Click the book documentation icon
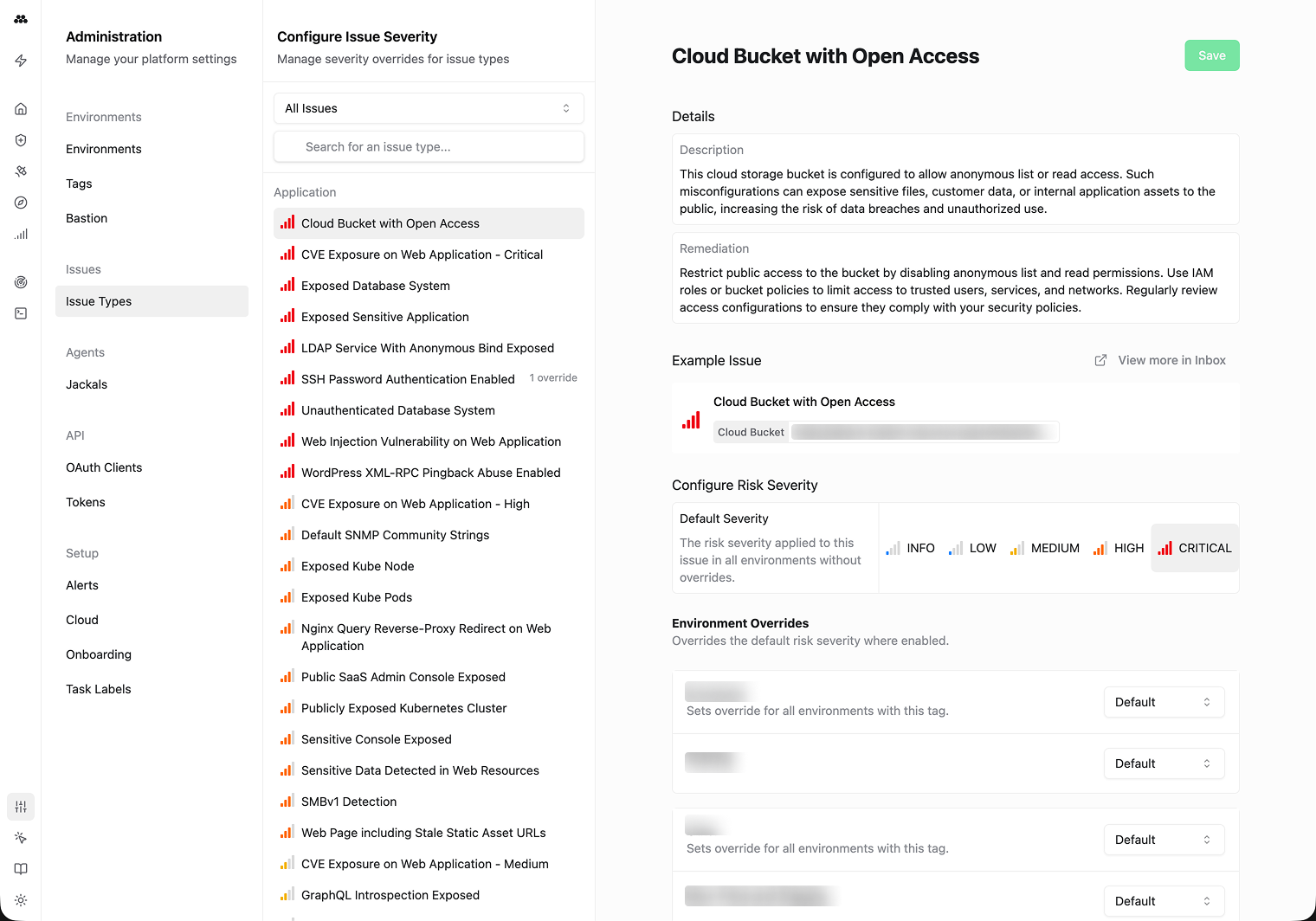The height and width of the screenshot is (921, 1316). (21, 869)
